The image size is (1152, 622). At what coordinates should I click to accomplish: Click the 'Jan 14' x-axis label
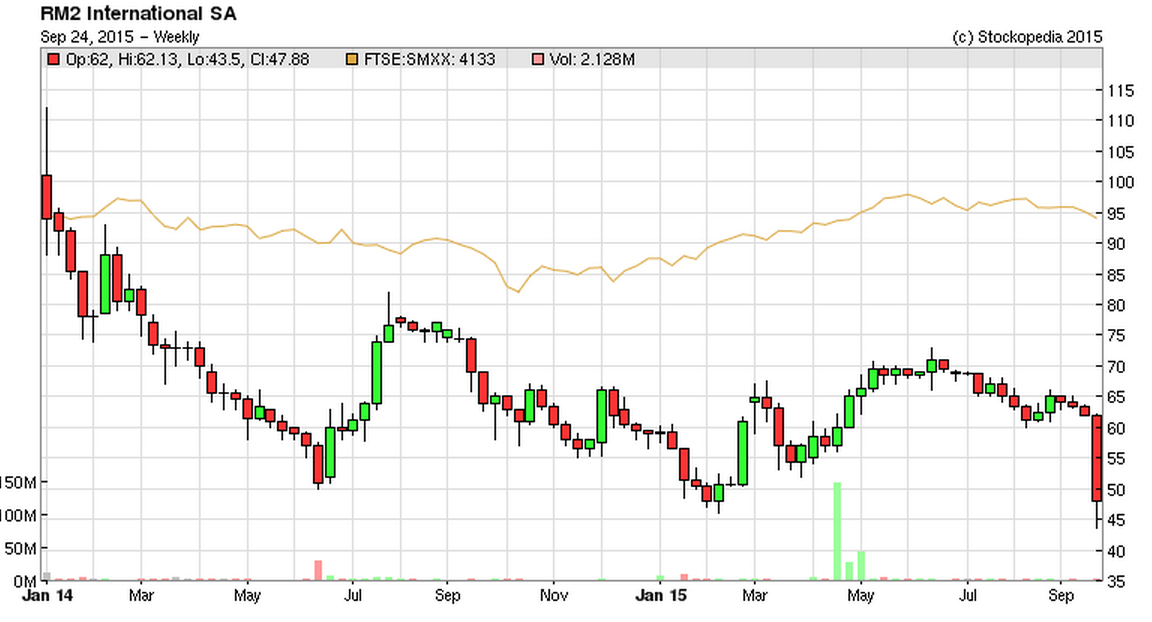48,595
